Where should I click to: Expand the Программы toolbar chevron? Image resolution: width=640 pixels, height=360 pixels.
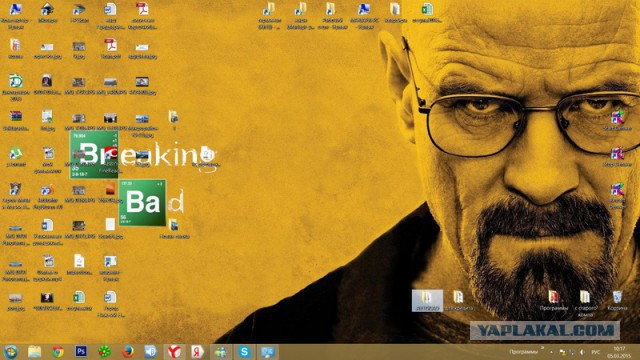(x=542, y=348)
